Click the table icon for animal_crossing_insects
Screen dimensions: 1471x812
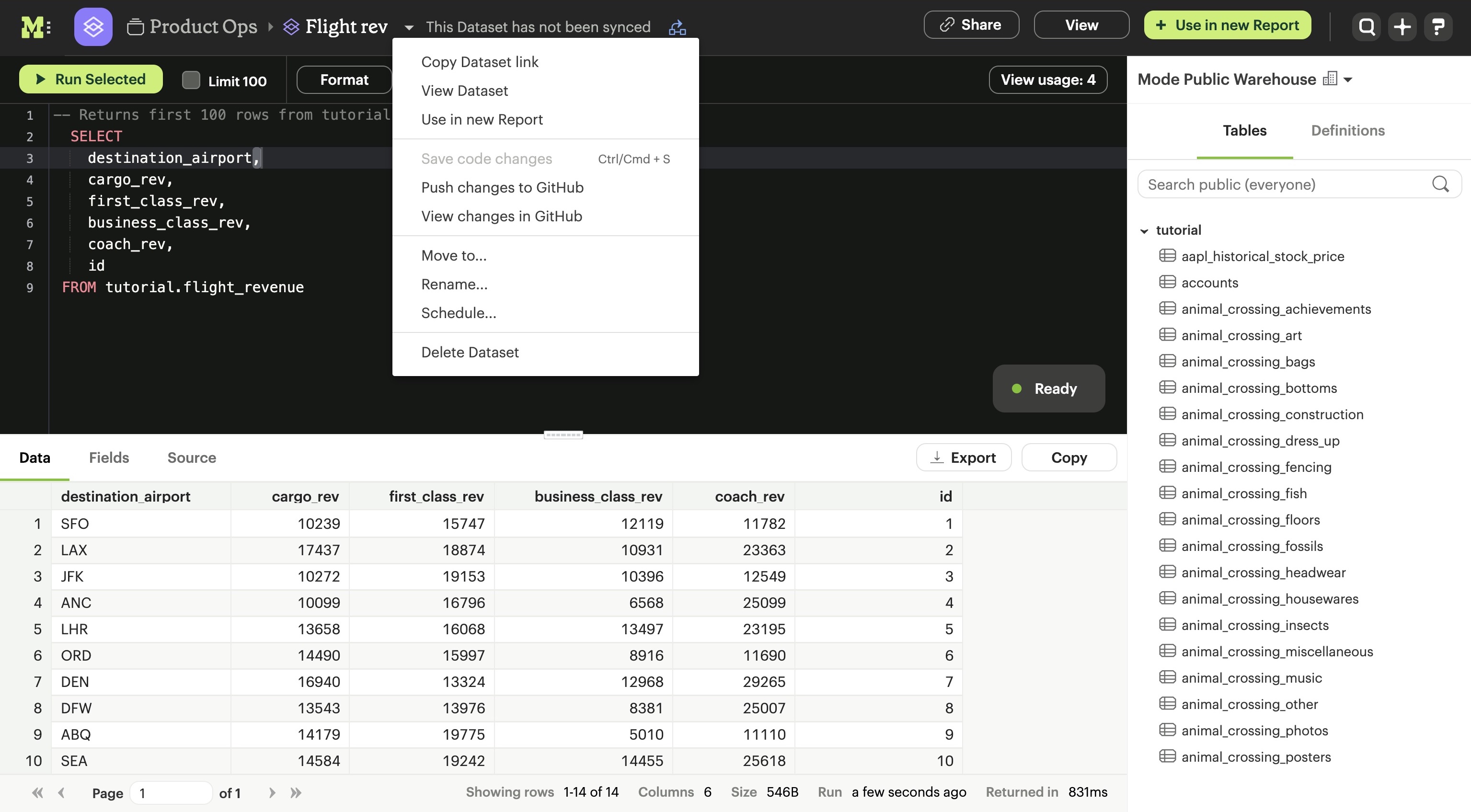coord(1167,625)
